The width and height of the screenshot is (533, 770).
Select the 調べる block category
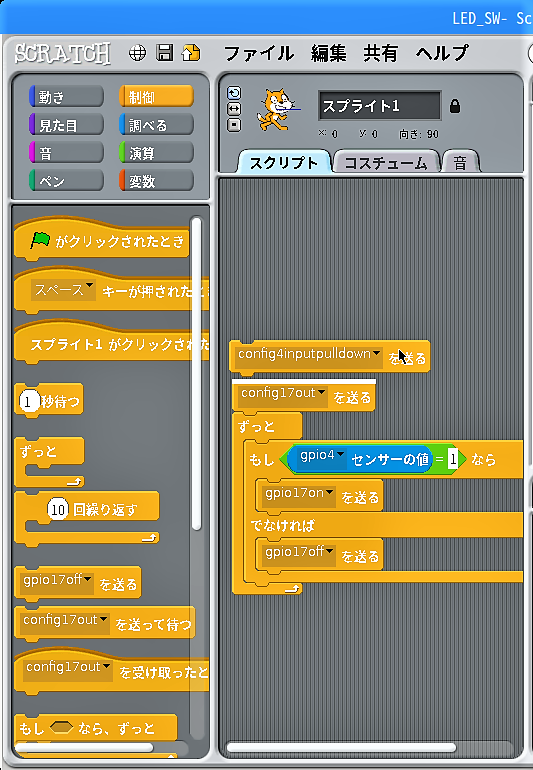click(x=156, y=125)
